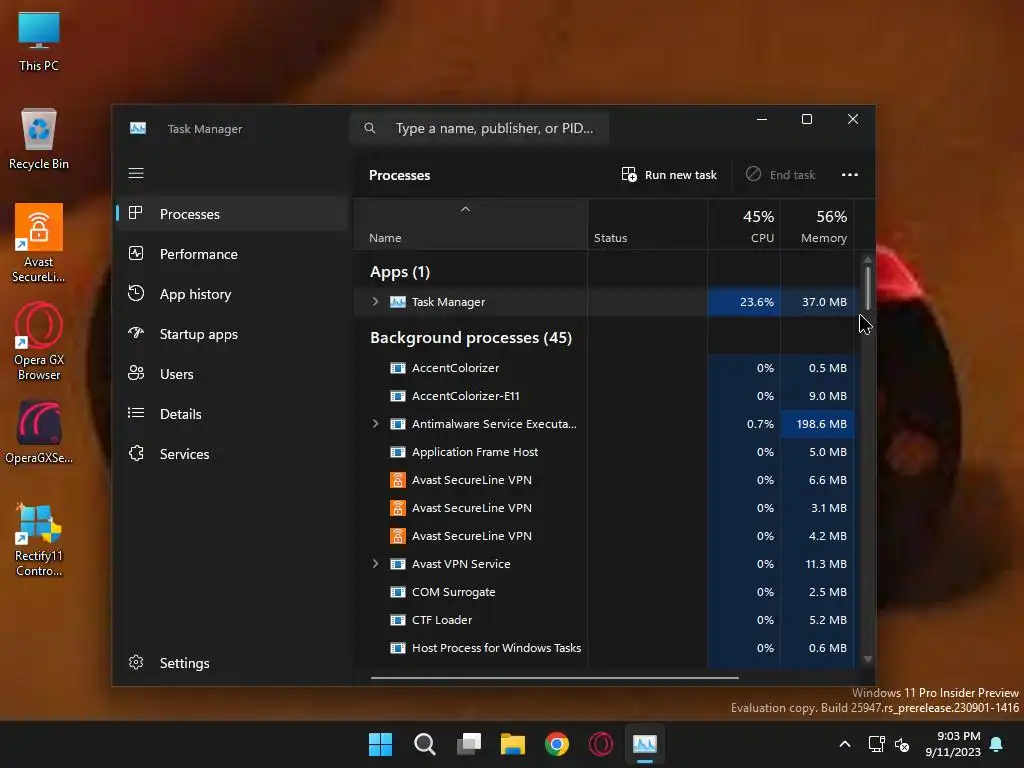
Task: Select the Rectify11 Control Center shortcut
Action: click(x=39, y=539)
